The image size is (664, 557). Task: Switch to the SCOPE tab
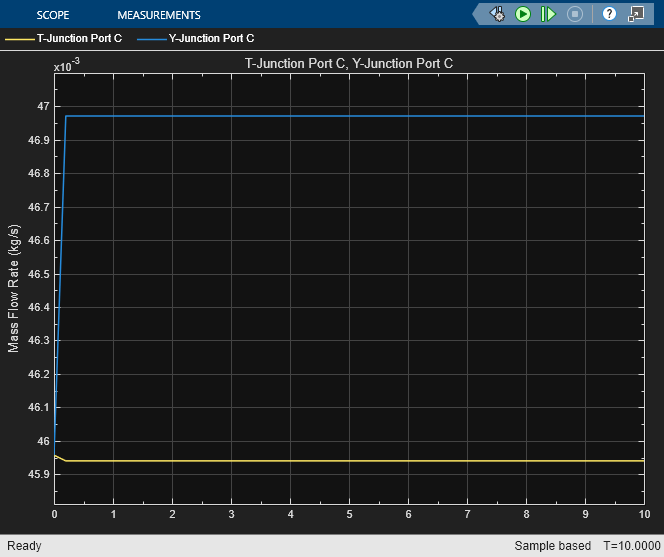click(x=52, y=15)
